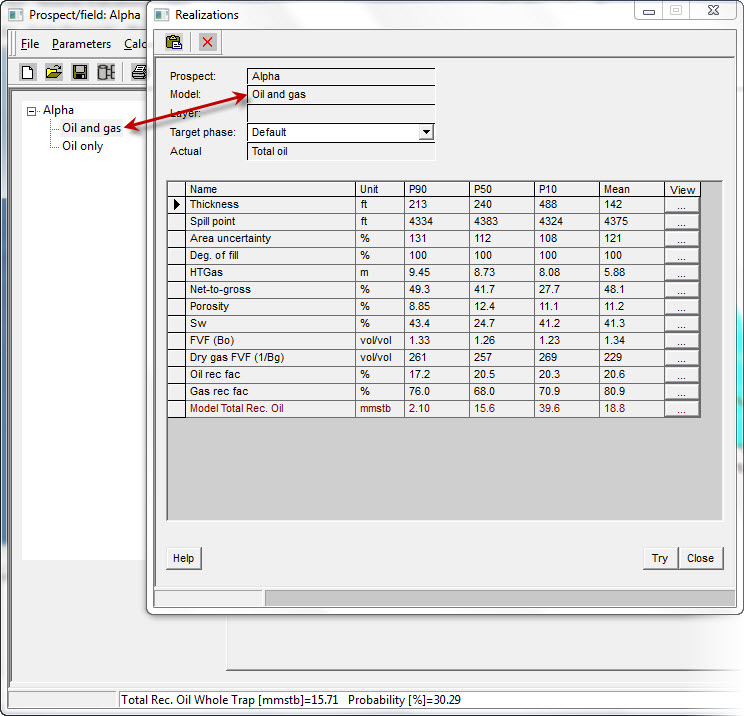Image resolution: width=744 pixels, height=716 pixels.
Task: Open the Parameters menu
Action: pyautogui.click(x=81, y=44)
